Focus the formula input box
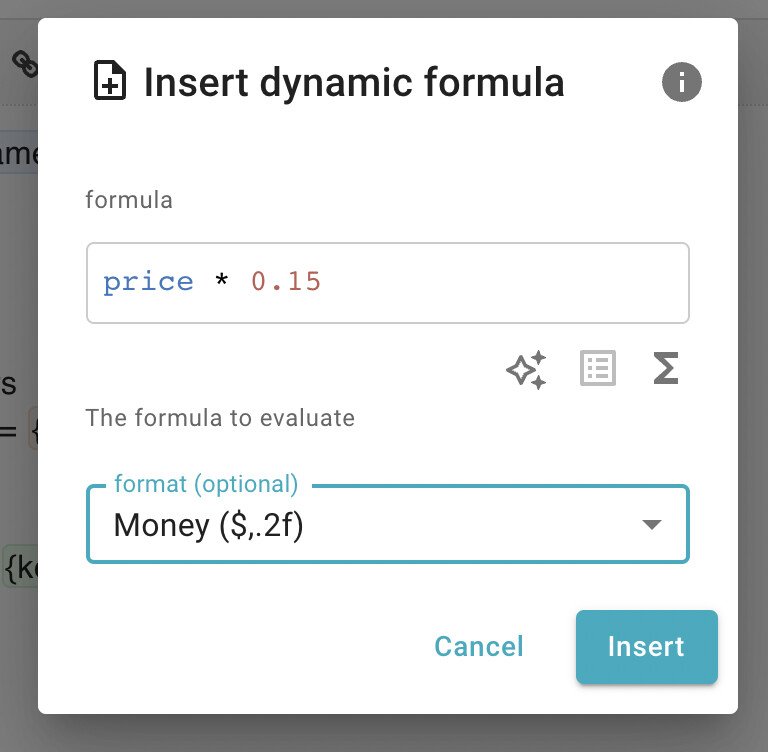 (388, 283)
